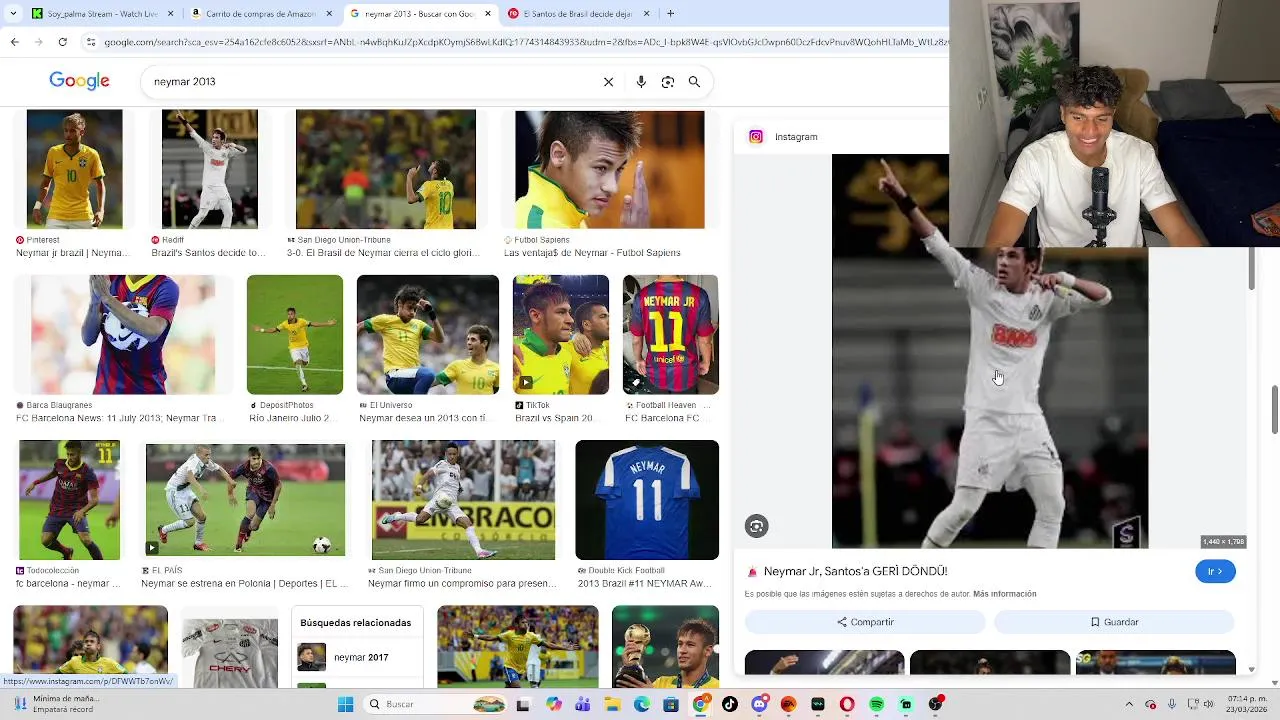Click the preview panel vertical scrollbar
Screen dimensions: 1280x720
(x=1251, y=270)
